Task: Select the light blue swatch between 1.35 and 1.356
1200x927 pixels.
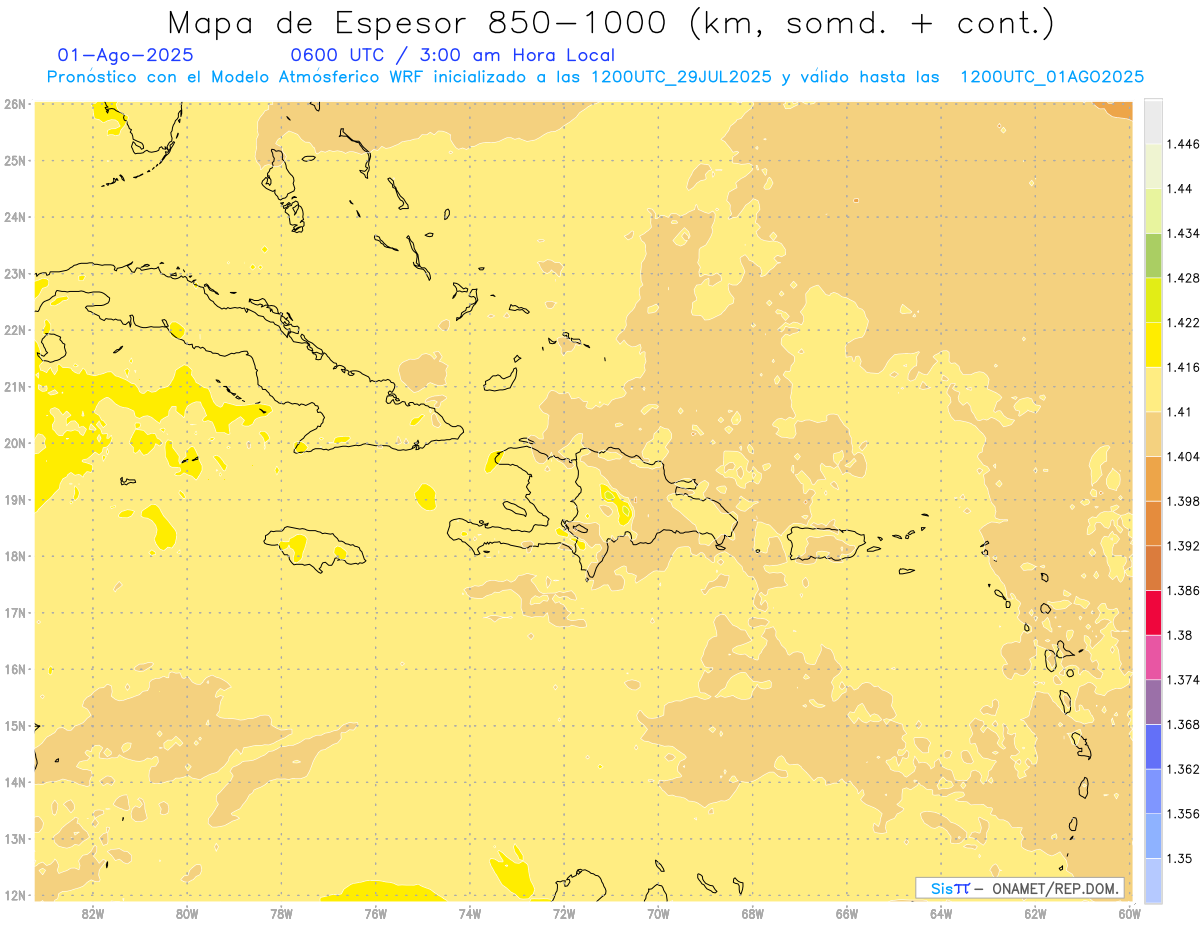Action: coord(1153,836)
